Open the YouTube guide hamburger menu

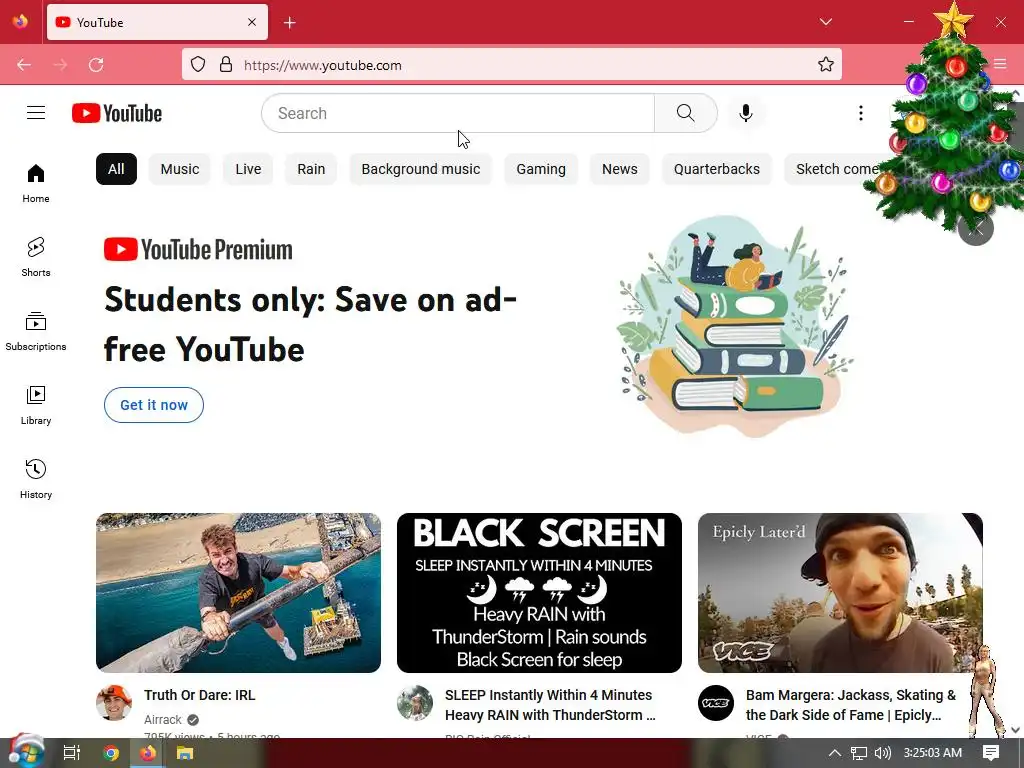coord(36,113)
